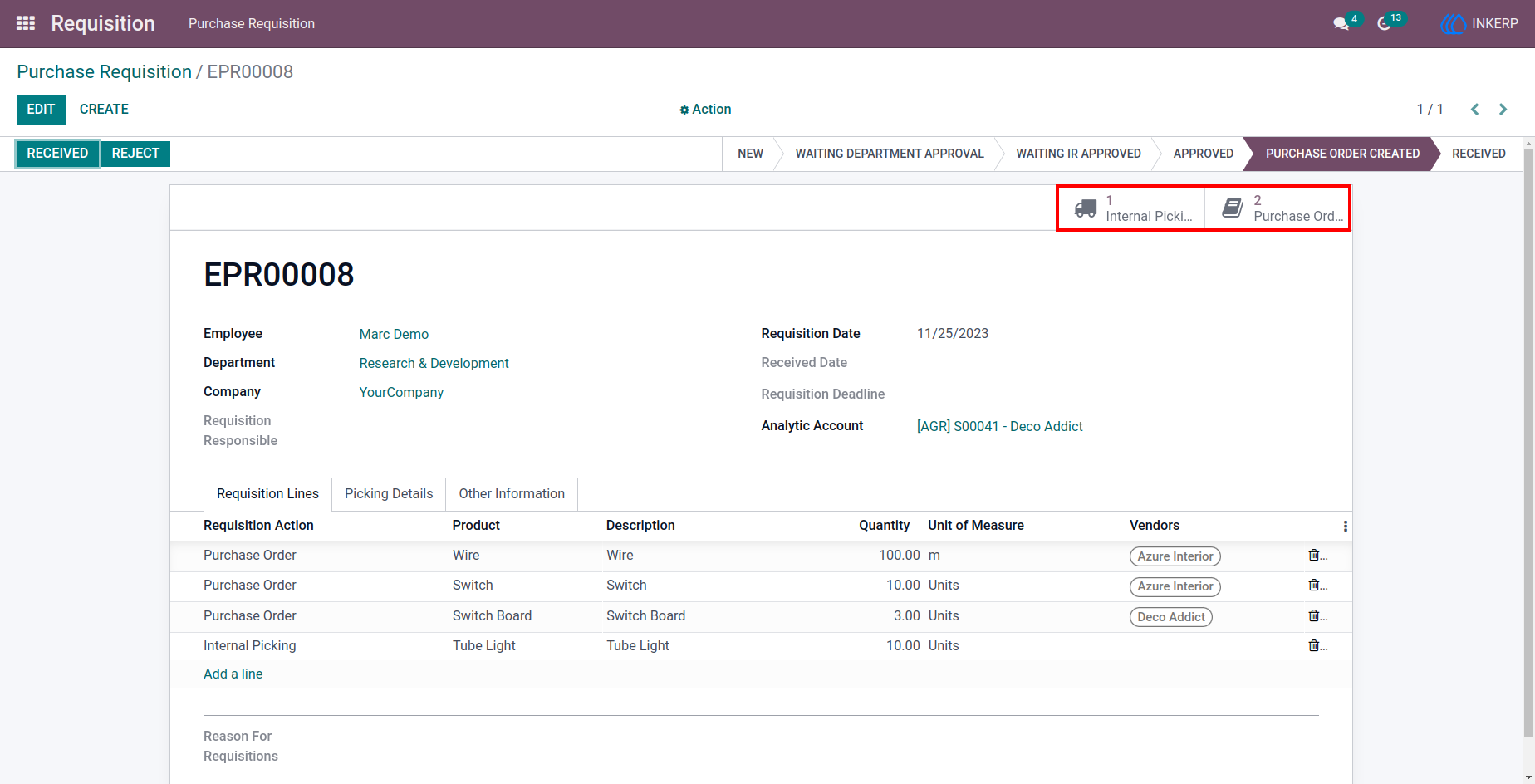The width and height of the screenshot is (1535, 784).
Task: Click the vertical page scrollbar
Action: (x=1529, y=440)
